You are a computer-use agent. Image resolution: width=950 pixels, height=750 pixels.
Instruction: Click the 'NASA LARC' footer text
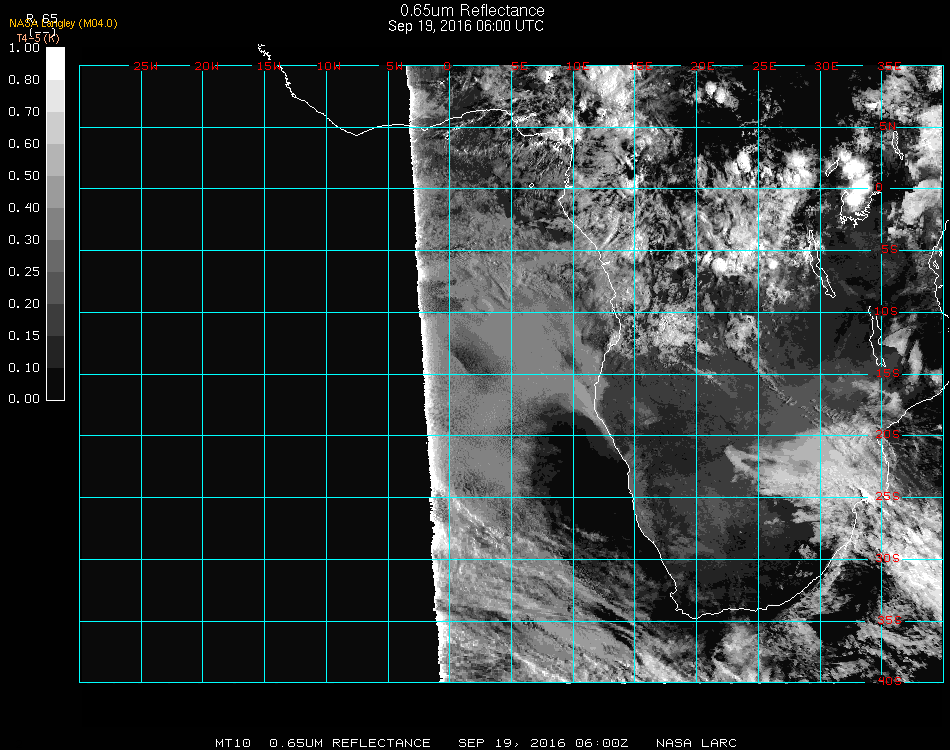click(x=696, y=743)
